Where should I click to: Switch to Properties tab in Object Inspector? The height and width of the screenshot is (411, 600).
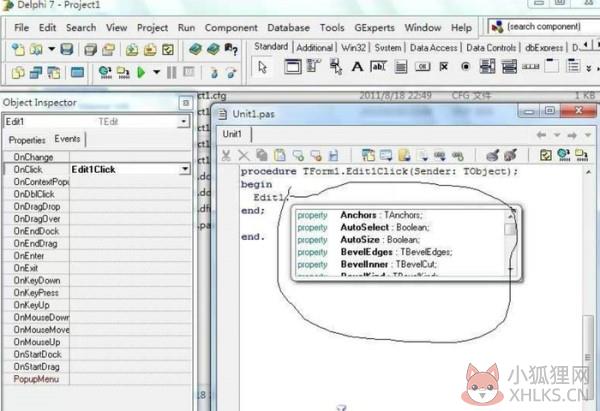[x=27, y=140]
